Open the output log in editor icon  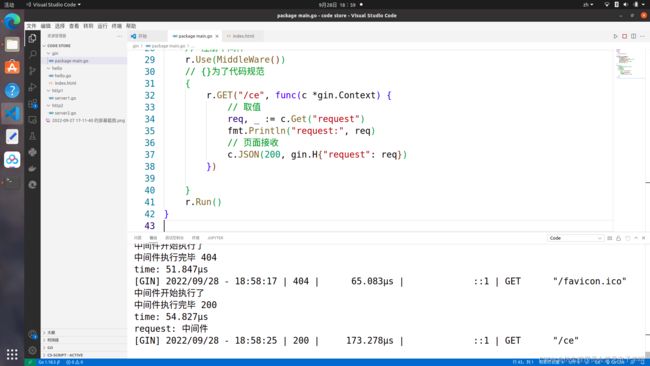[627, 238]
